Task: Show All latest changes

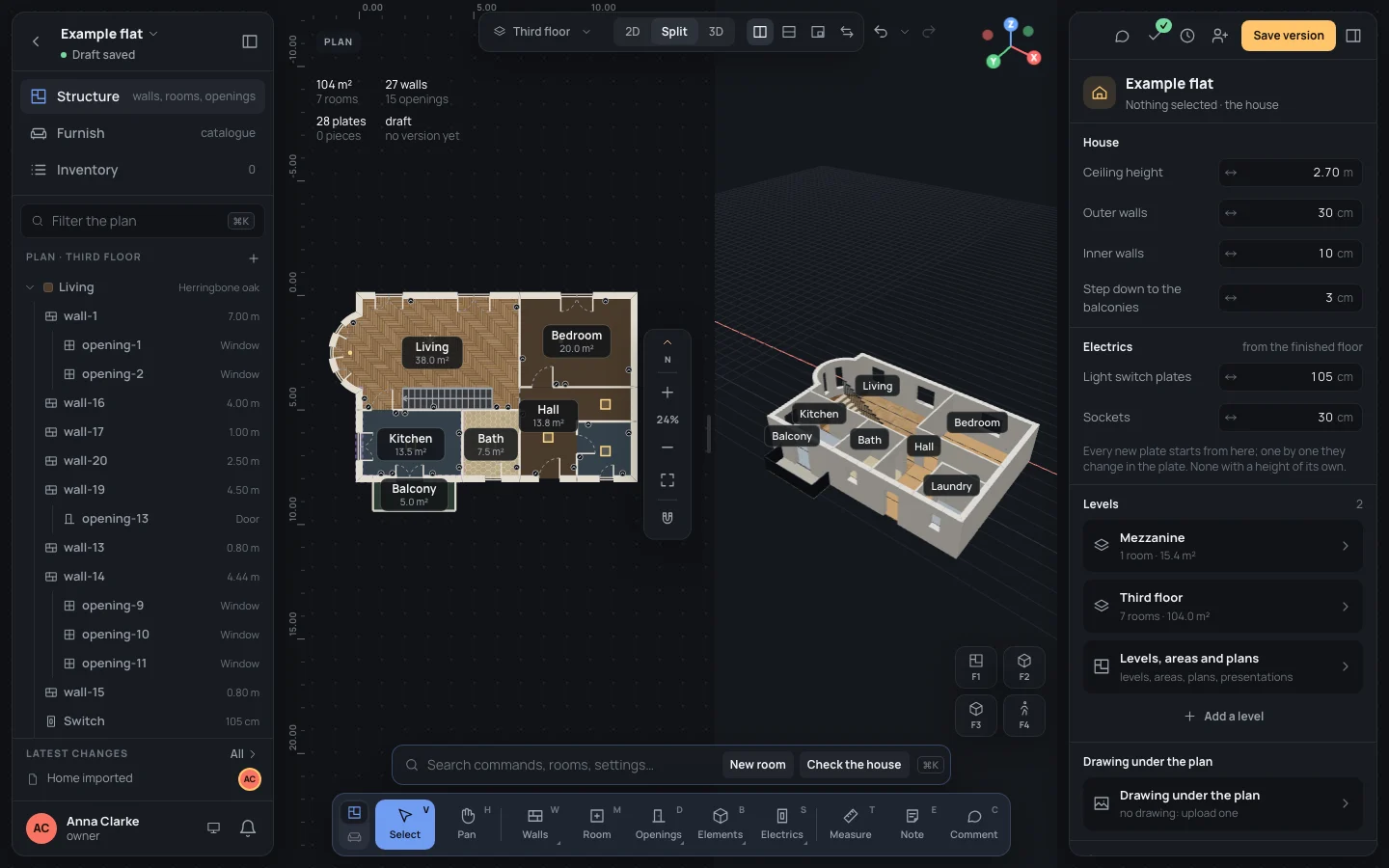Action: pyautogui.click(x=243, y=754)
